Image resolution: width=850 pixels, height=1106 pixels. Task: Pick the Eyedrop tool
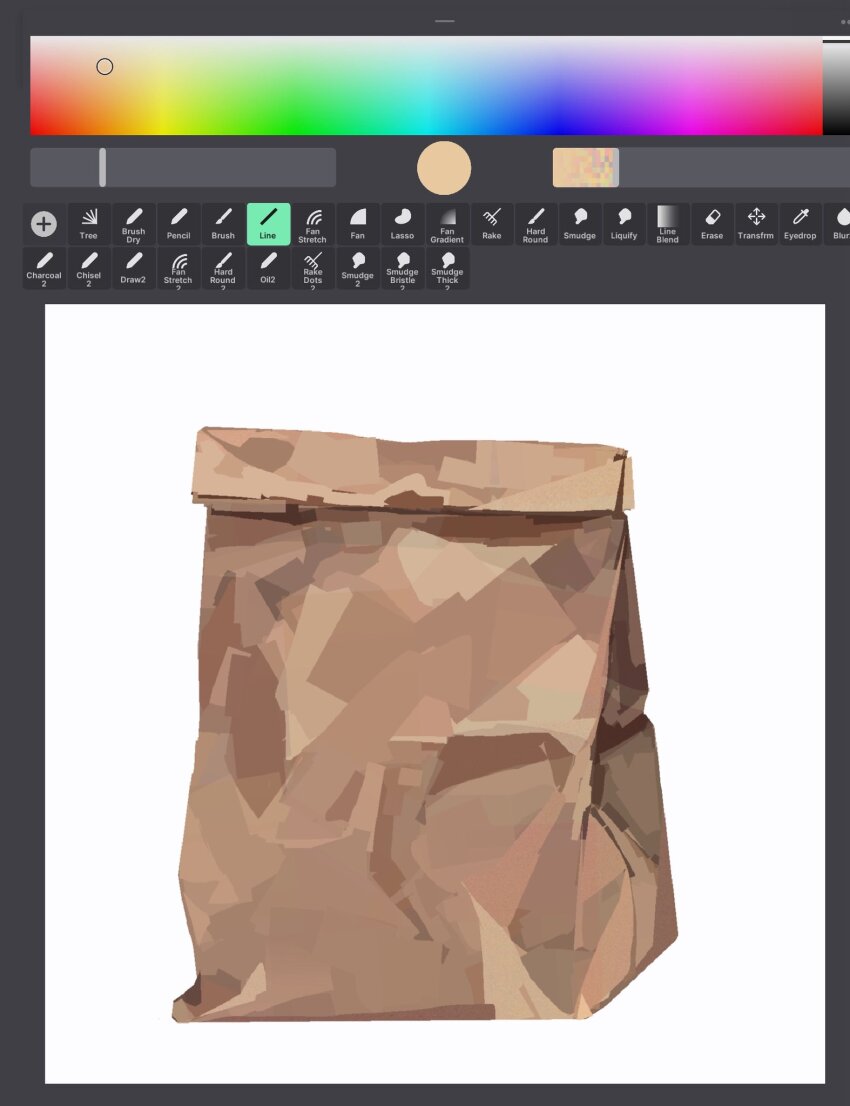coord(800,224)
